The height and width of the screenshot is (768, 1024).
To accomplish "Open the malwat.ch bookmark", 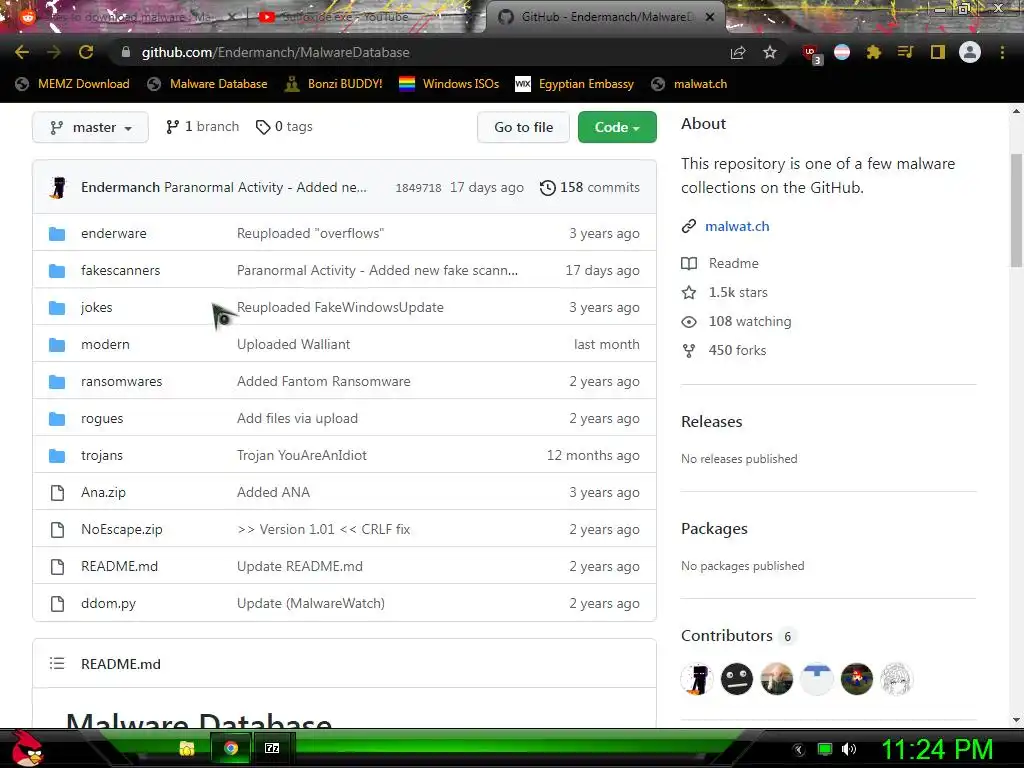I will (x=689, y=84).
